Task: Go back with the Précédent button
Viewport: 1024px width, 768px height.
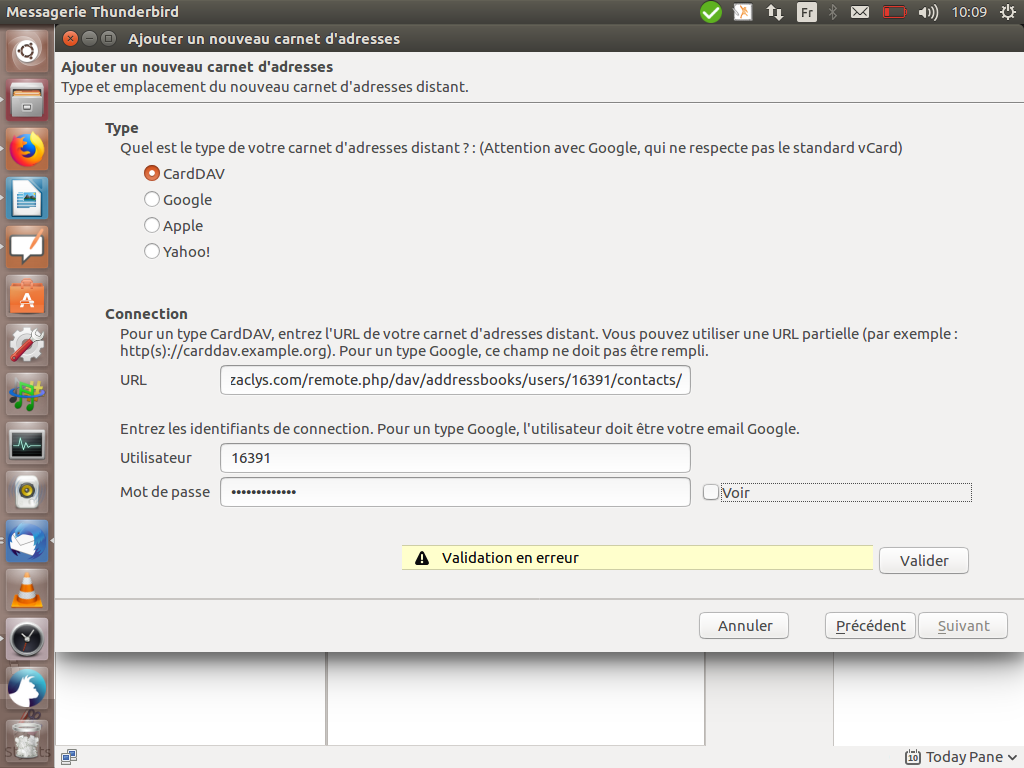Action: (x=870, y=626)
